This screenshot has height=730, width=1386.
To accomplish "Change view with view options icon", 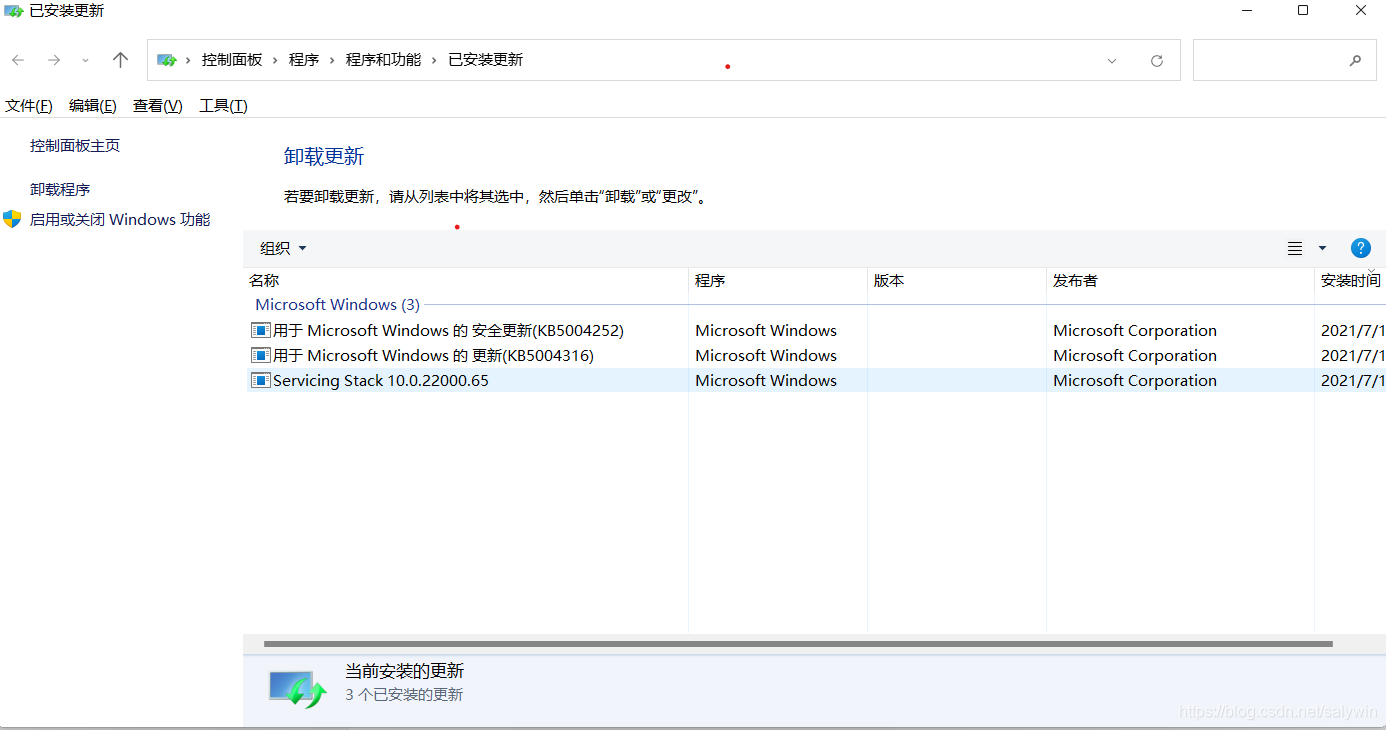I will coord(1295,248).
